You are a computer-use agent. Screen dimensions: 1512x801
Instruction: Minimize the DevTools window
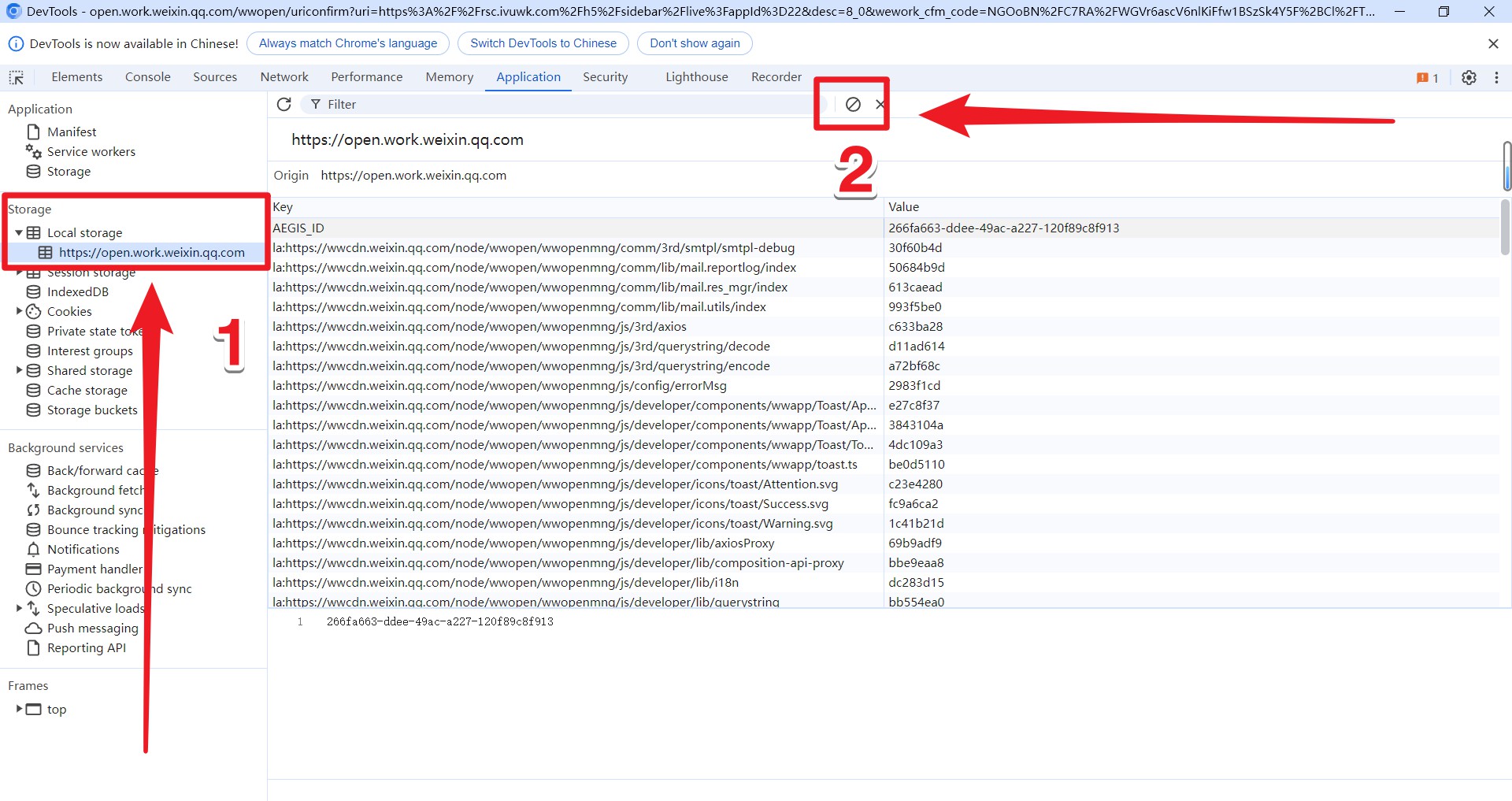click(1399, 11)
